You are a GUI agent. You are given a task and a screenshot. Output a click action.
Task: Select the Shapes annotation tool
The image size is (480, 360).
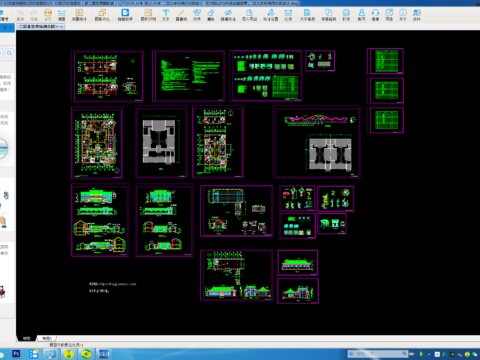pyautogui.click(x=197, y=15)
